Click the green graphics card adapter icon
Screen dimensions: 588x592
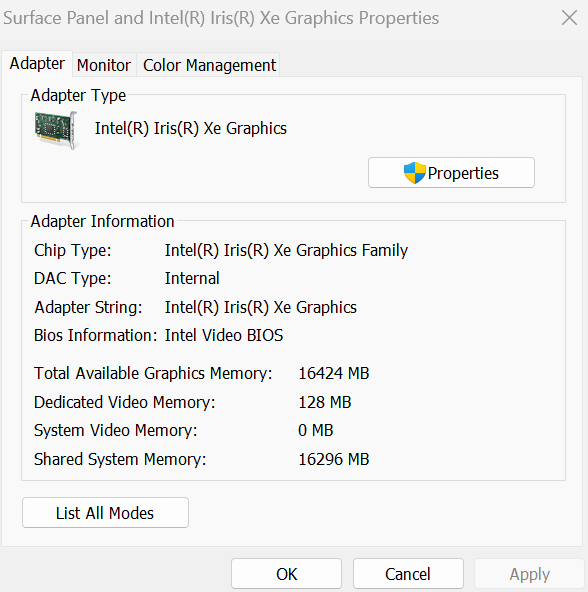pyautogui.click(x=56, y=130)
